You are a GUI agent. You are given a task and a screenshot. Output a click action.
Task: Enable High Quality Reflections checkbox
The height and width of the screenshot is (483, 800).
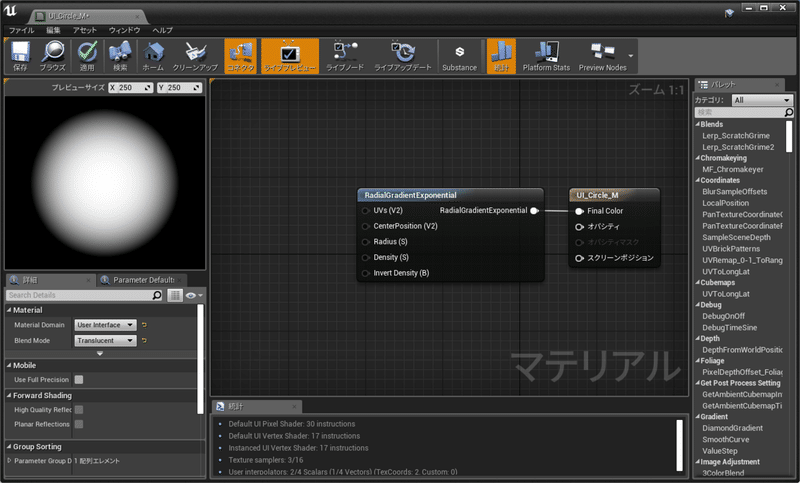(x=79, y=410)
